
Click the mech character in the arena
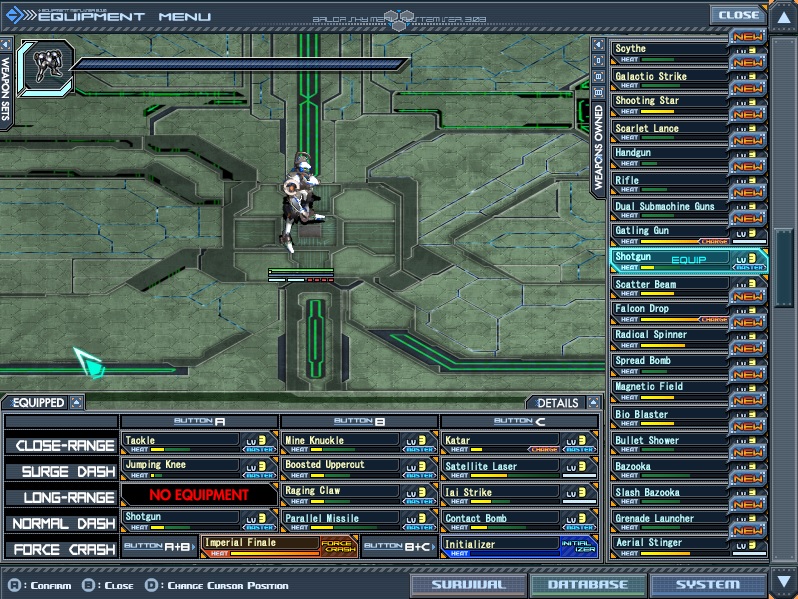pos(300,204)
